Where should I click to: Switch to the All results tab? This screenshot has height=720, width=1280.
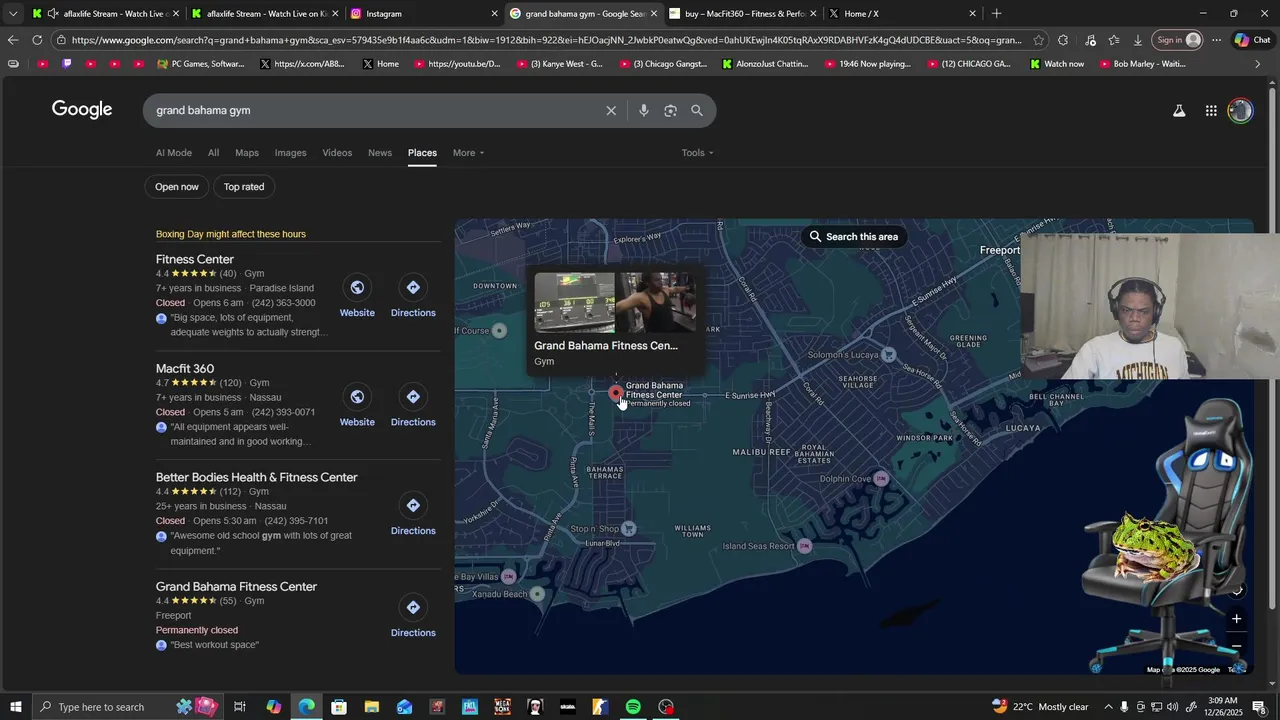213,153
